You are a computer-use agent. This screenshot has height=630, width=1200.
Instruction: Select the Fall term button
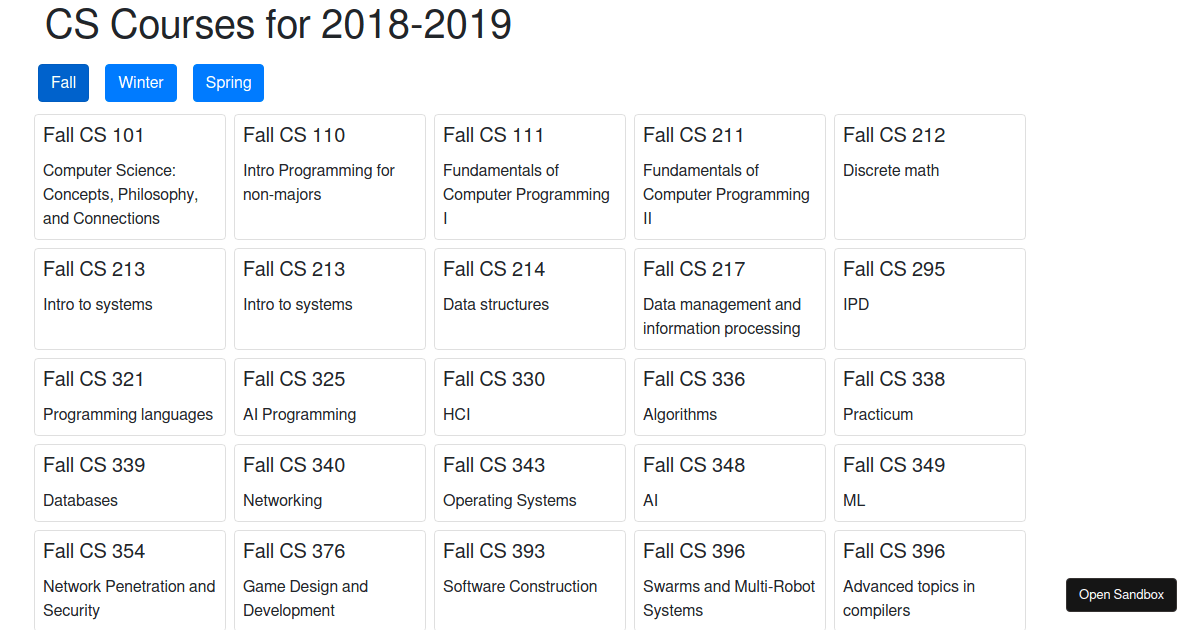(x=63, y=83)
